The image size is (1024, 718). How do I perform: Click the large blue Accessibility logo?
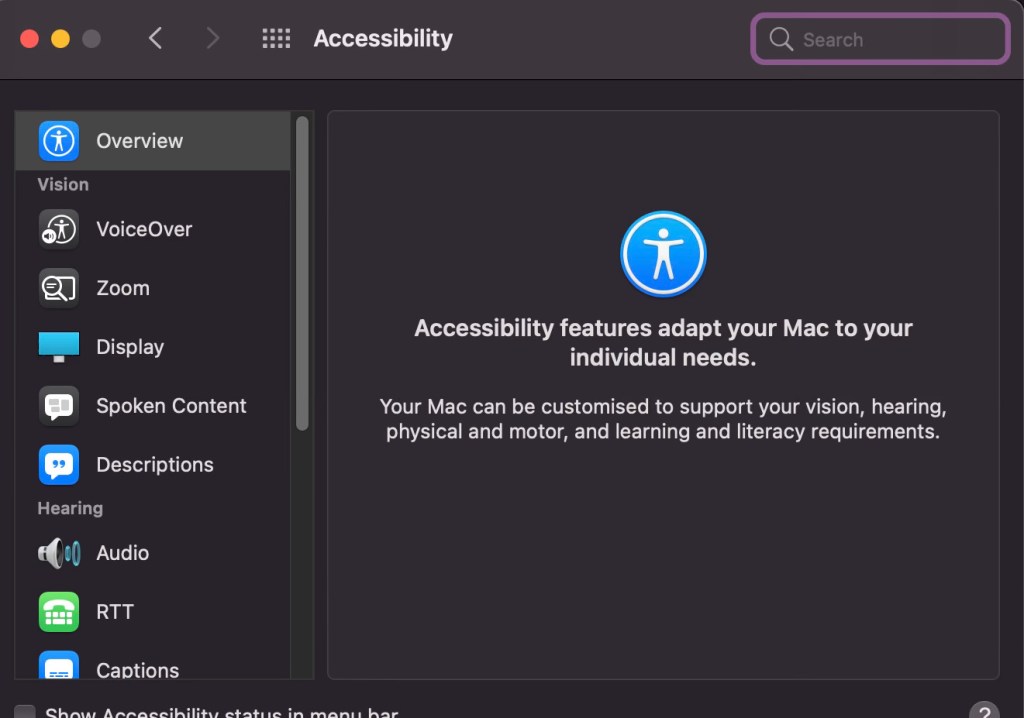(663, 254)
